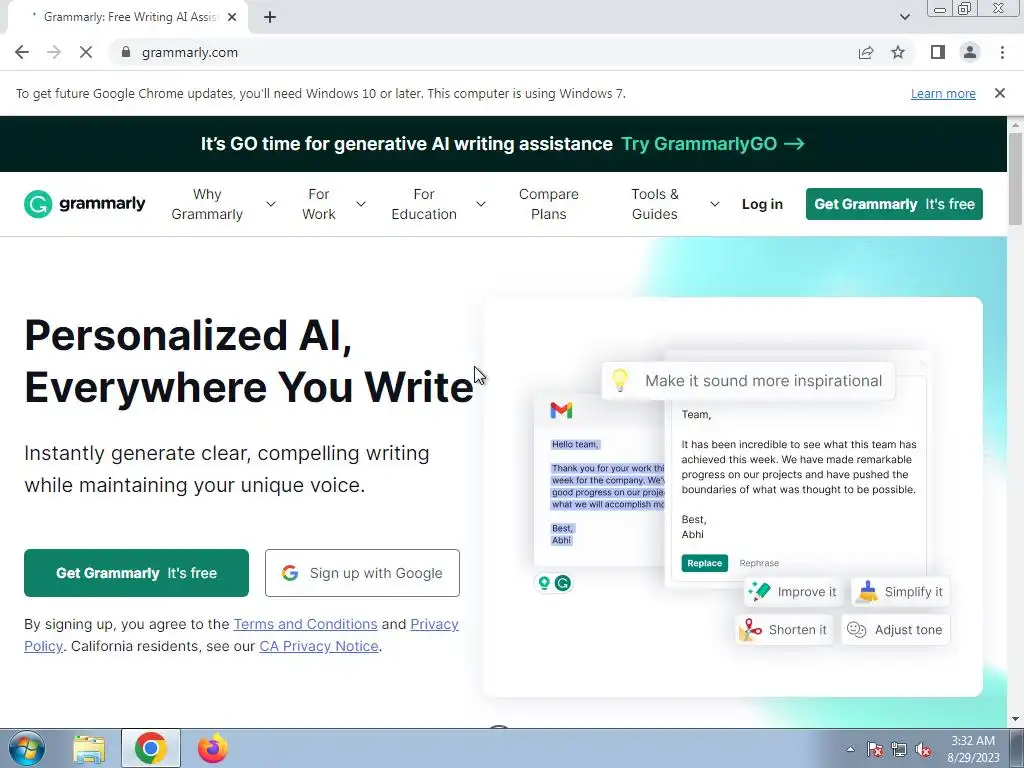Open a new tab with the plus button
This screenshot has width=1024, height=768.
[x=270, y=17]
